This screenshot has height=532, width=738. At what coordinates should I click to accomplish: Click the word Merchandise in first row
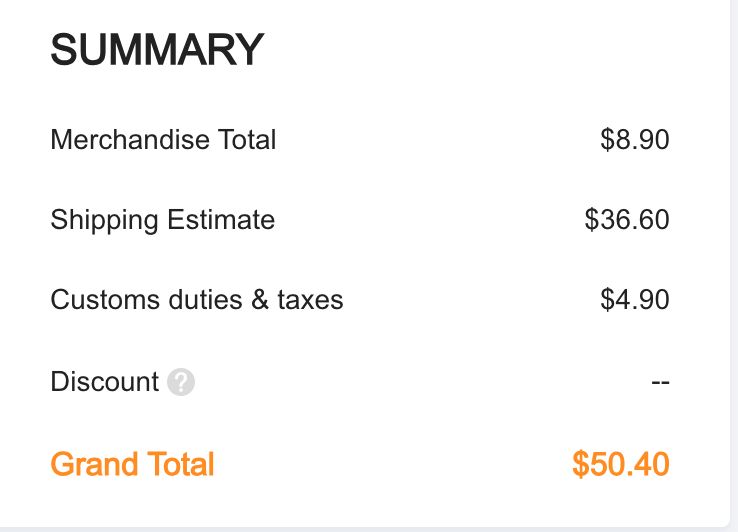[x=130, y=140]
